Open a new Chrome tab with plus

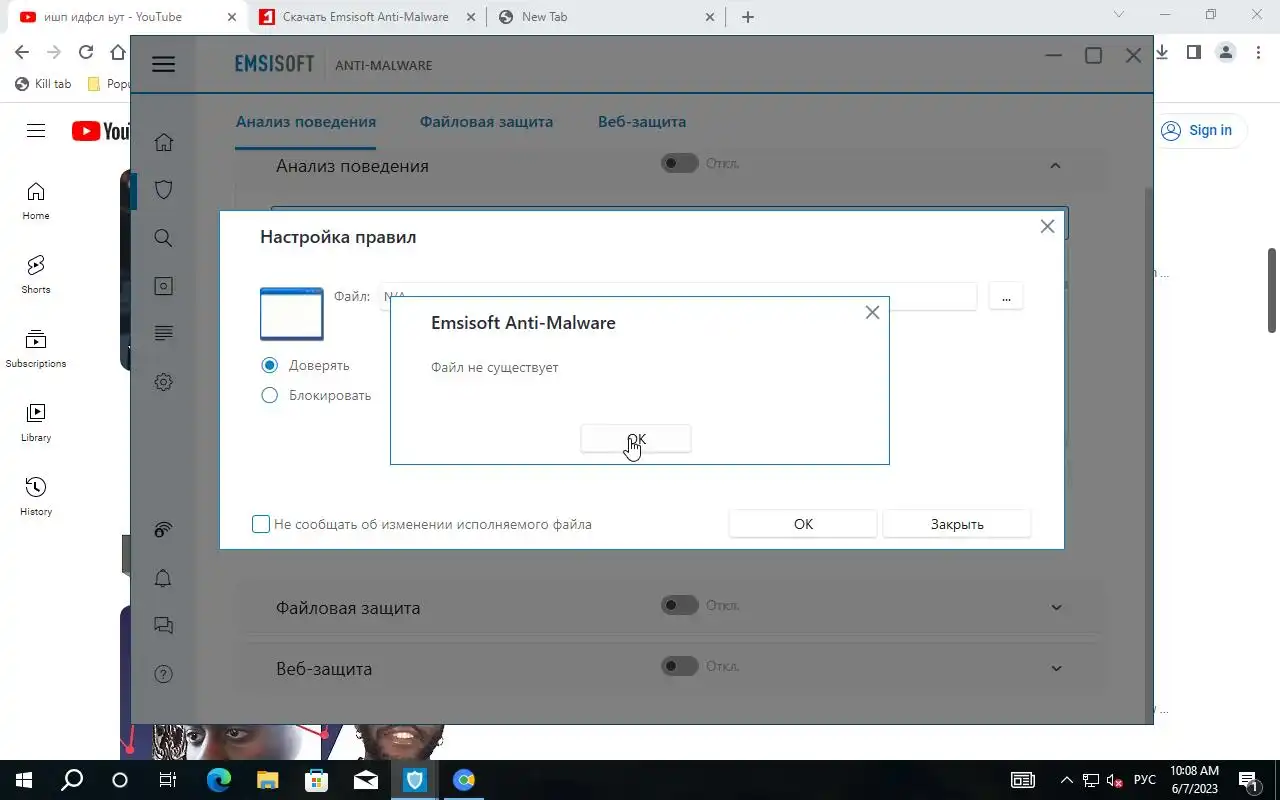pos(748,17)
